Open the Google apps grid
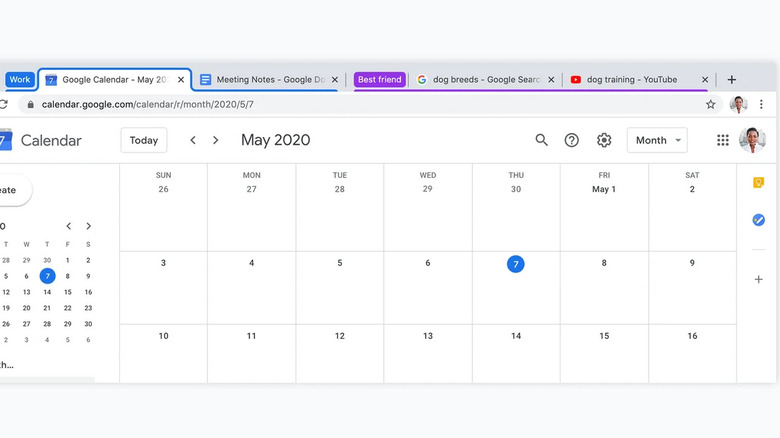This screenshot has width=780, height=438. pyautogui.click(x=723, y=140)
